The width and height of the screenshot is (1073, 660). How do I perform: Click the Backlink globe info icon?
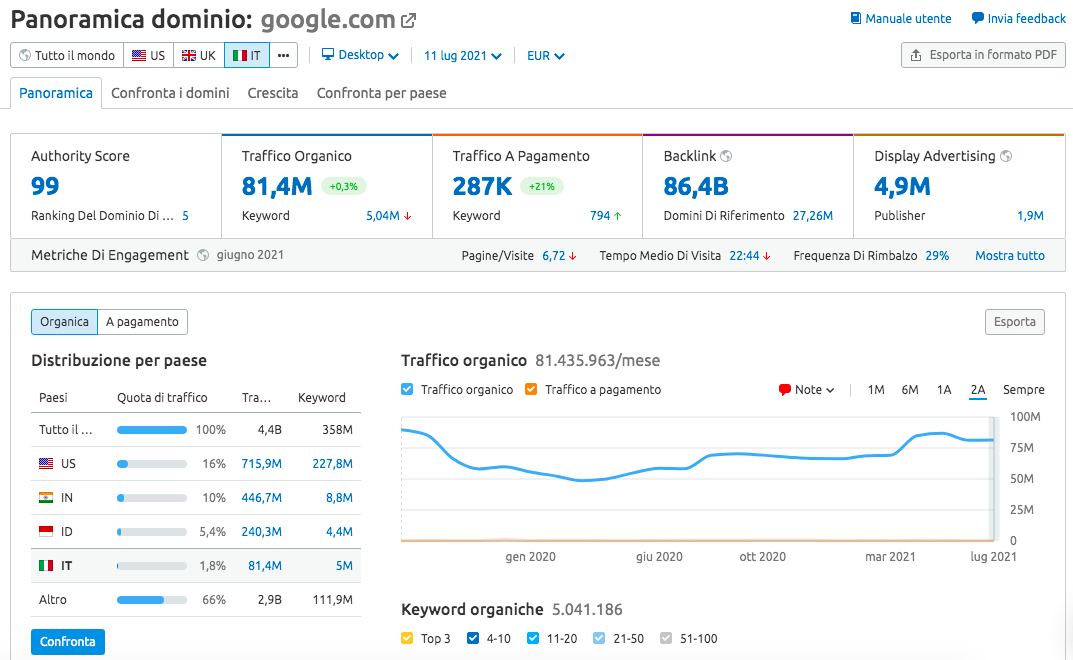click(x=726, y=156)
